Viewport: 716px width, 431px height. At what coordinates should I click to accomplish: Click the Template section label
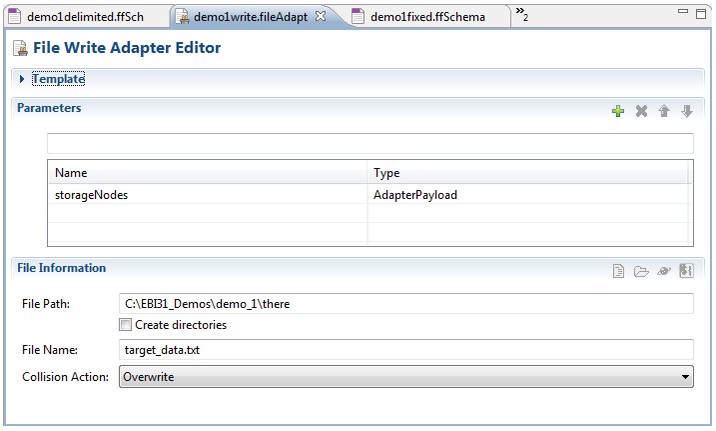pyautogui.click(x=58, y=79)
